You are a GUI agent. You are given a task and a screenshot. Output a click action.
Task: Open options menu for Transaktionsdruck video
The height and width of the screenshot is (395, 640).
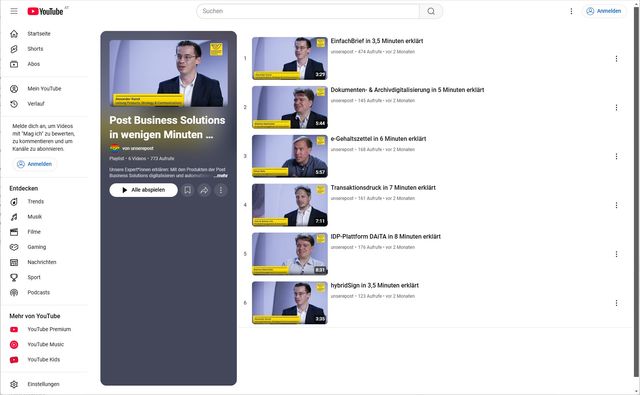point(616,205)
